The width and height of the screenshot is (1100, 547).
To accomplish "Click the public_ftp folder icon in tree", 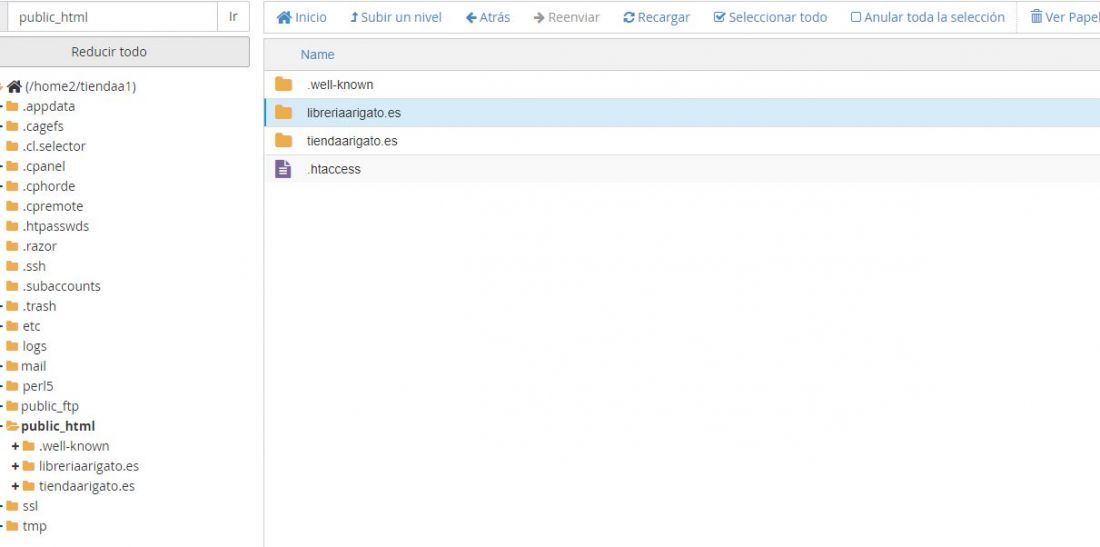I will [12, 406].
